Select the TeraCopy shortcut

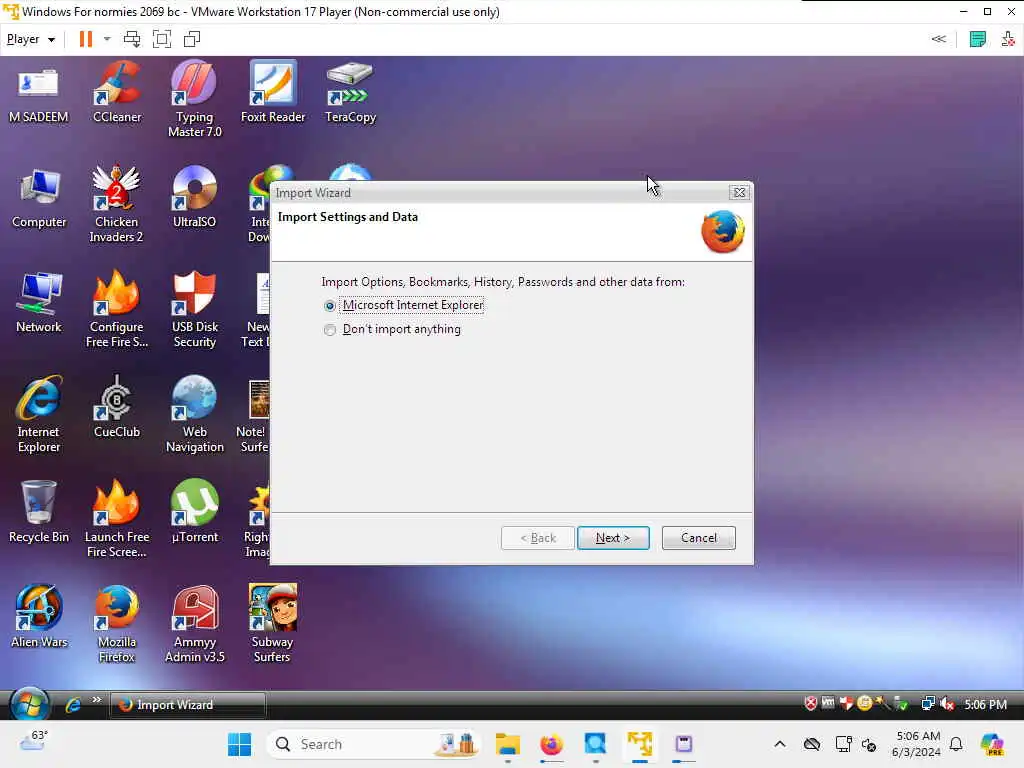coord(351,92)
